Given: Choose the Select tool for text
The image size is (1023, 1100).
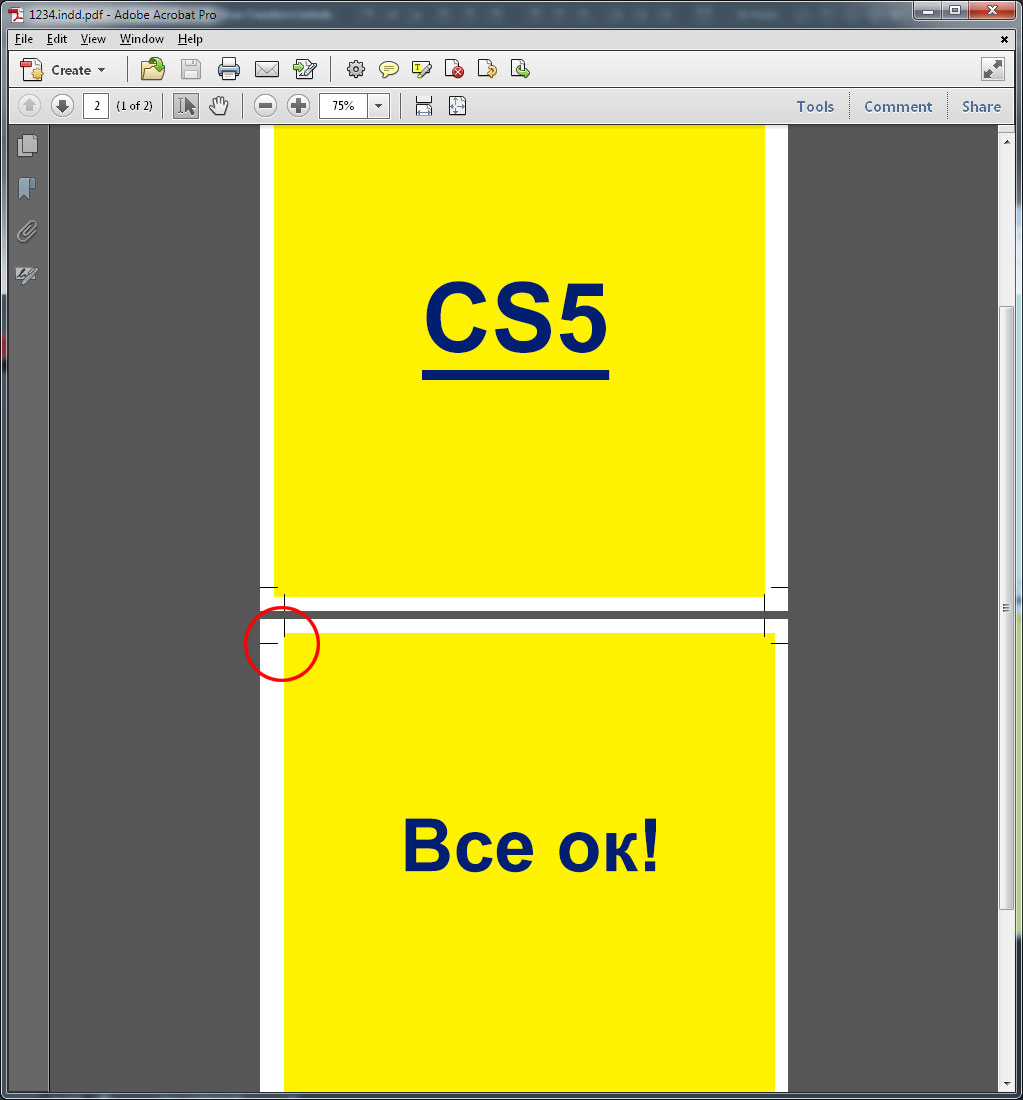Looking at the screenshot, I should (186, 106).
